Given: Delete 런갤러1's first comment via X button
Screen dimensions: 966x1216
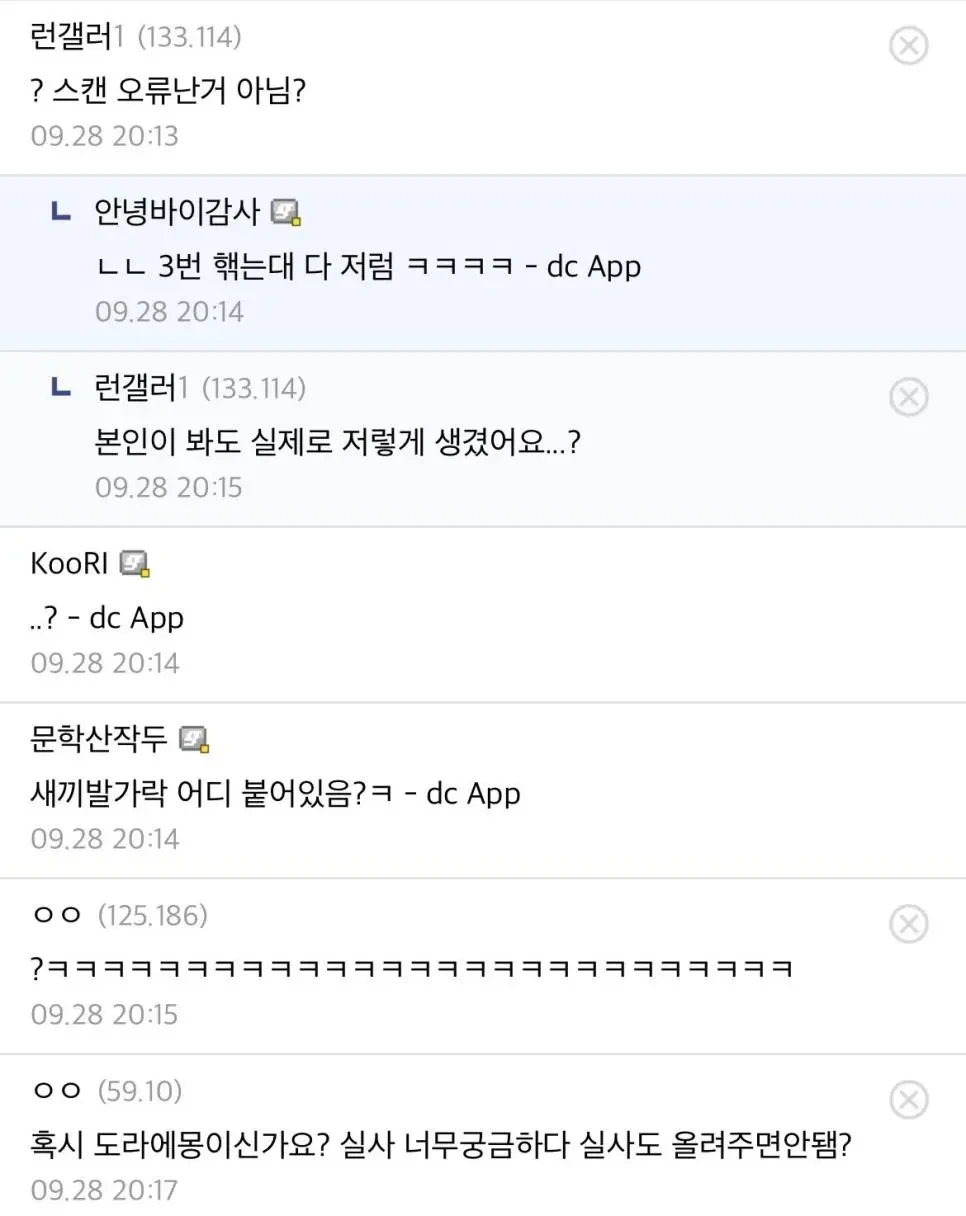Looking at the screenshot, I should [908, 45].
